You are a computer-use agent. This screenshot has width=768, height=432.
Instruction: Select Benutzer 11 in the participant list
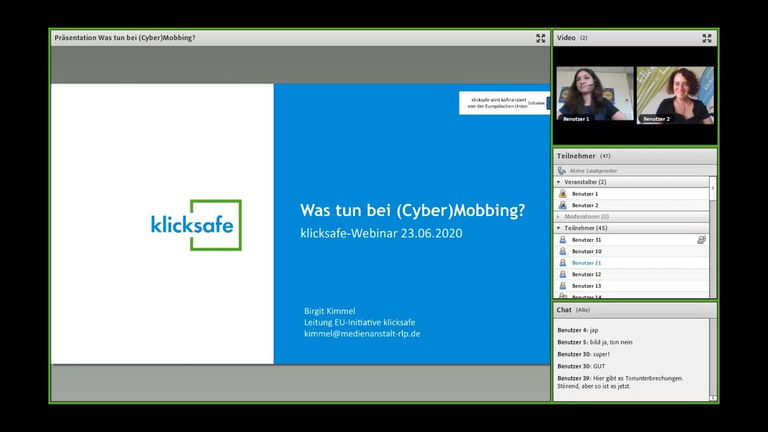[586, 263]
